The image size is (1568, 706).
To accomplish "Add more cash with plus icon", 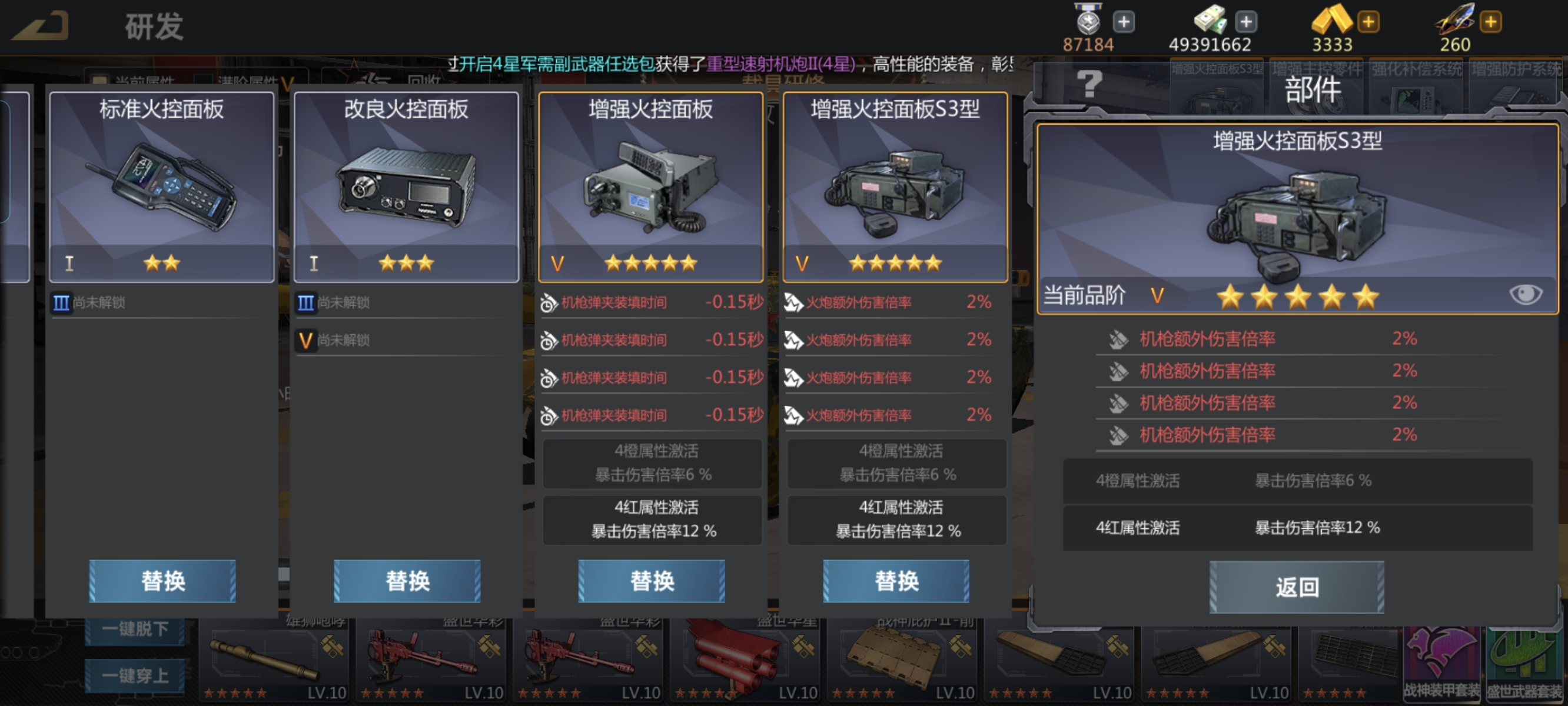I will coord(1246,22).
